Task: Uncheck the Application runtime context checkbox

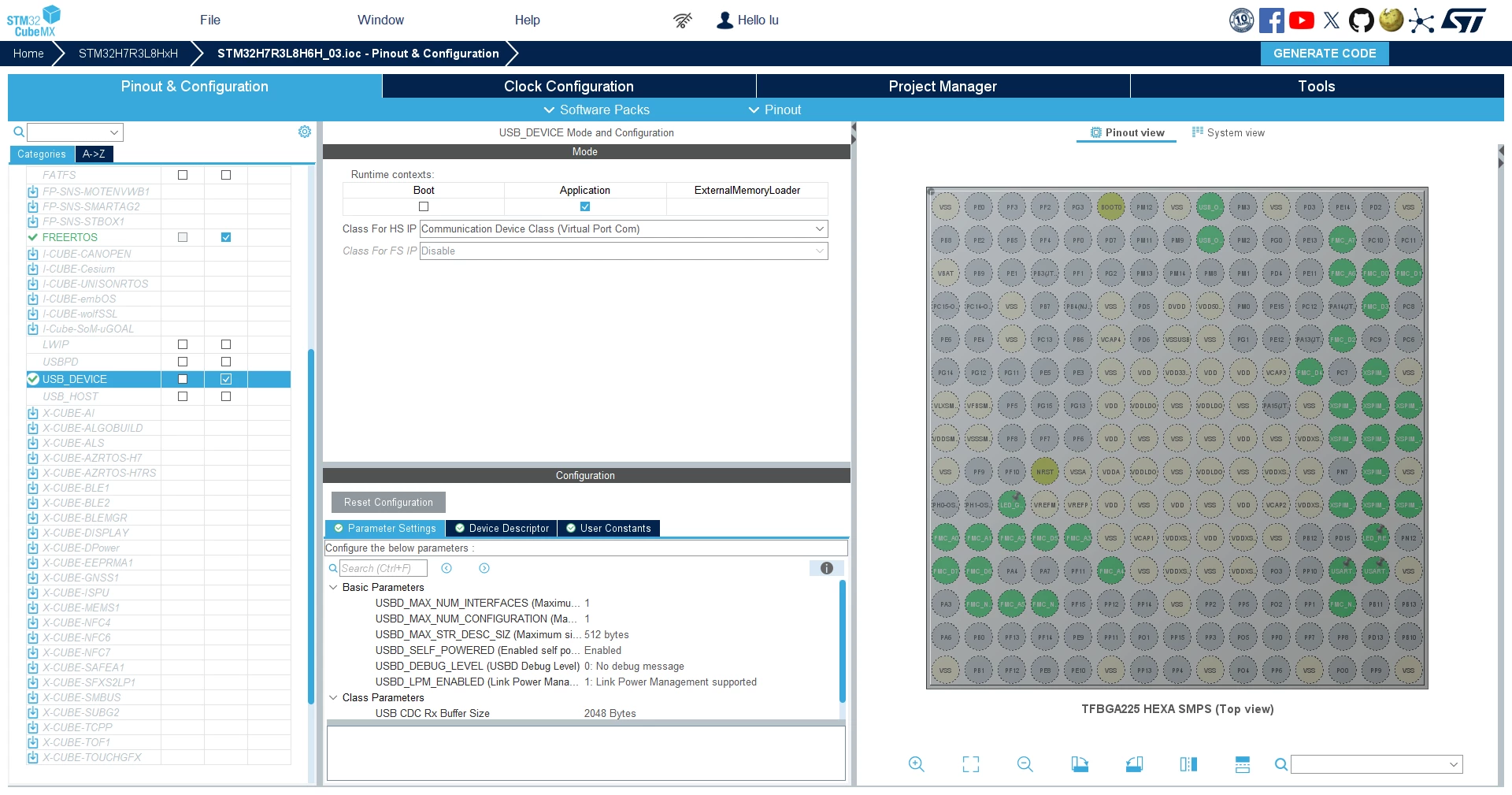Action: 585,206
